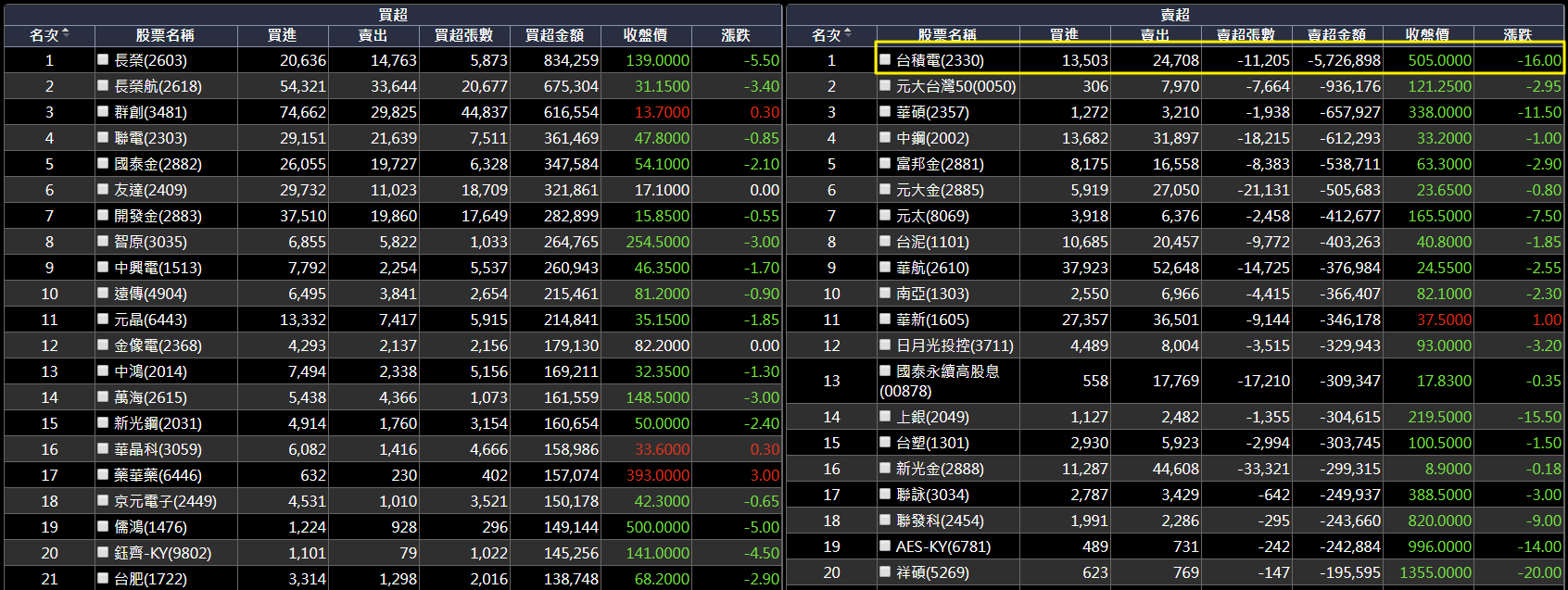The height and width of the screenshot is (590, 1568).
Task: Click the 收盤價 header in the 買超 table
Action: click(645, 35)
